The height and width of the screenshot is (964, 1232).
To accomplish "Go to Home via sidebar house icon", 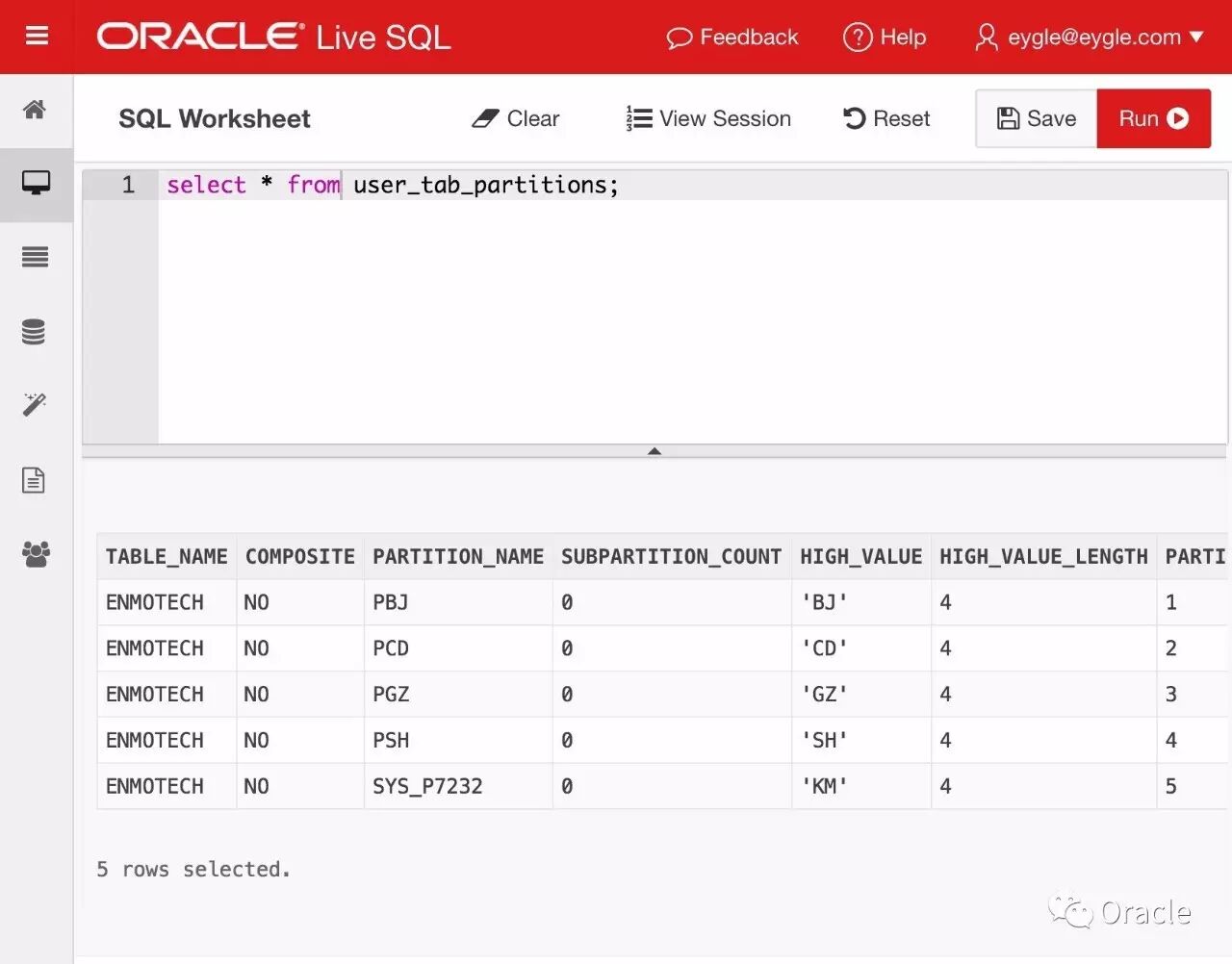I will [x=35, y=110].
